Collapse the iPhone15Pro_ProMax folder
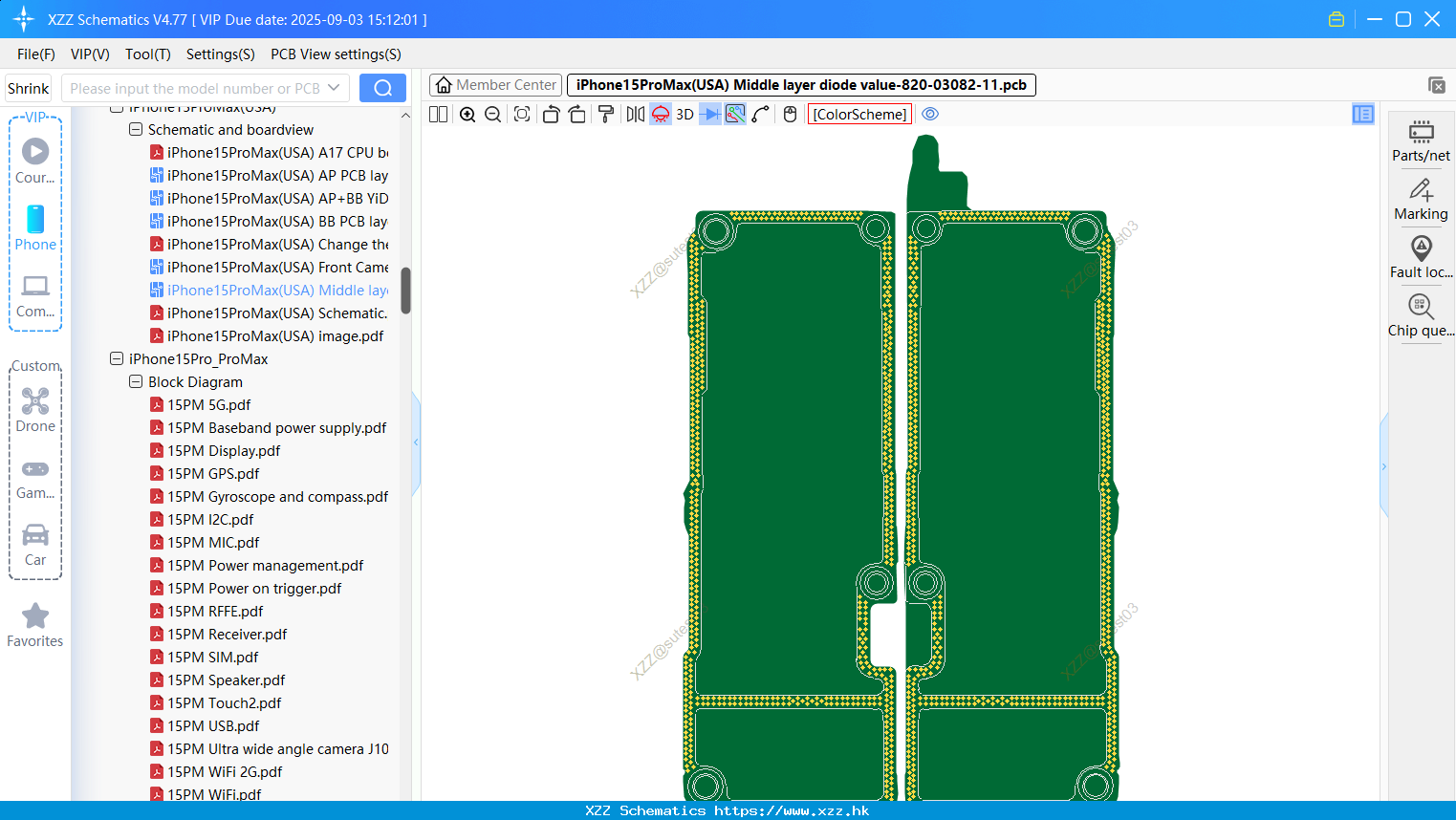The image size is (1456, 820). tap(117, 358)
